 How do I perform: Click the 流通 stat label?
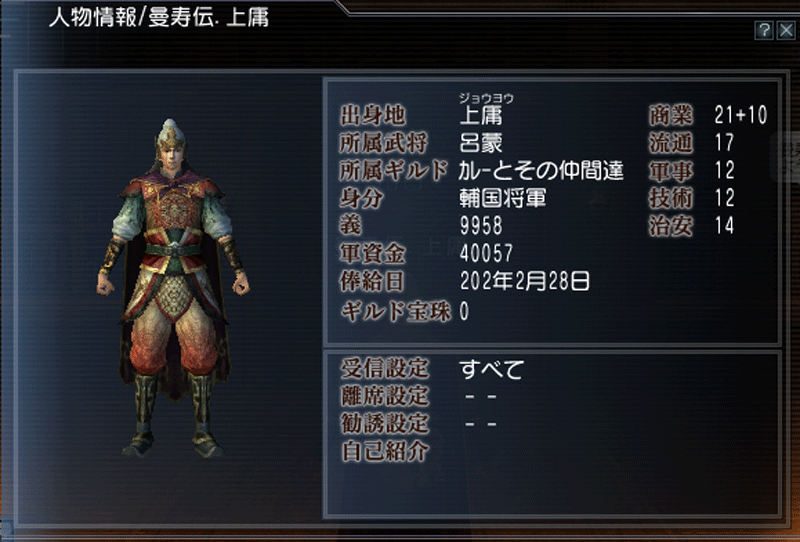click(x=671, y=143)
